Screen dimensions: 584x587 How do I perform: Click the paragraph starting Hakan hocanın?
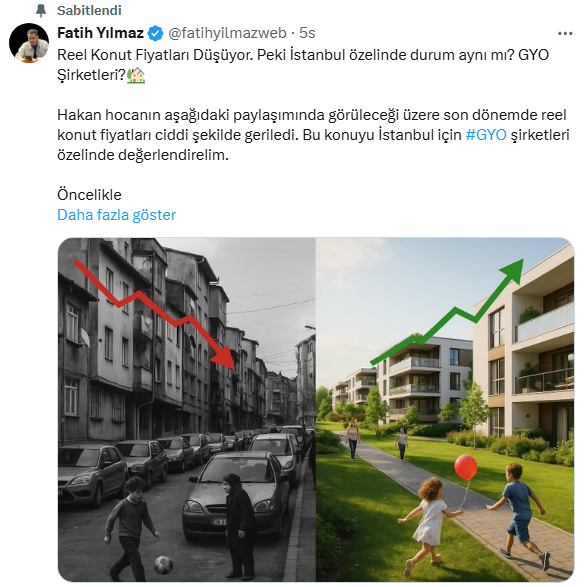coord(313,135)
